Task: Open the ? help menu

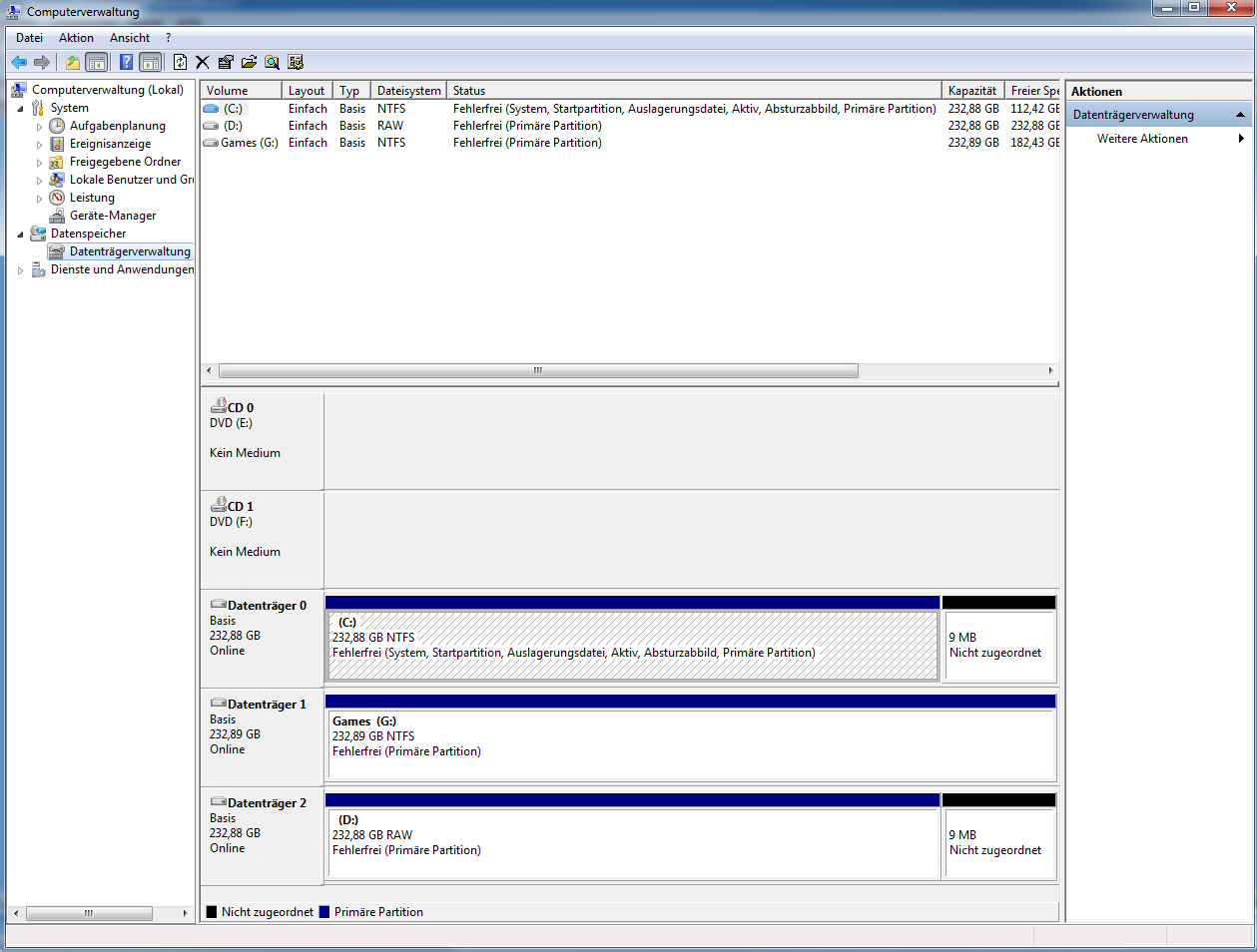Action: (x=168, y=38)
